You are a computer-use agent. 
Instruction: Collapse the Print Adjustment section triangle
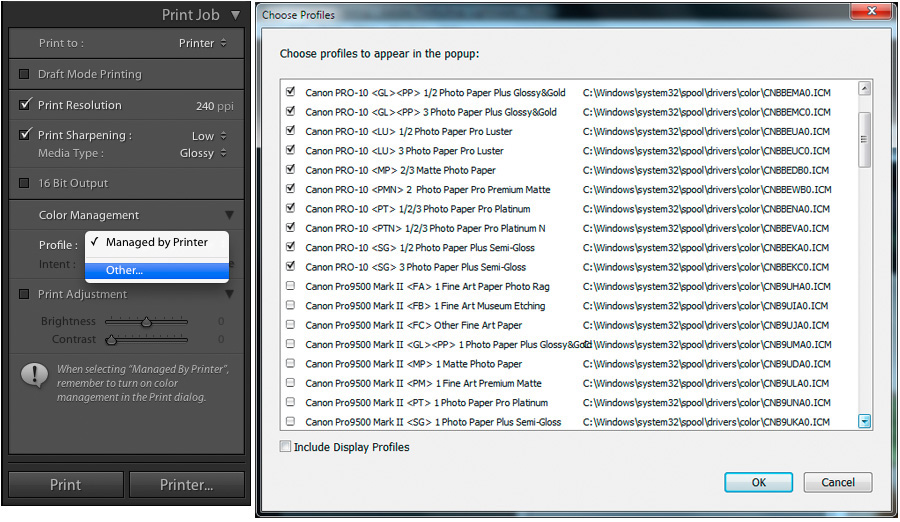coord(230,294)
